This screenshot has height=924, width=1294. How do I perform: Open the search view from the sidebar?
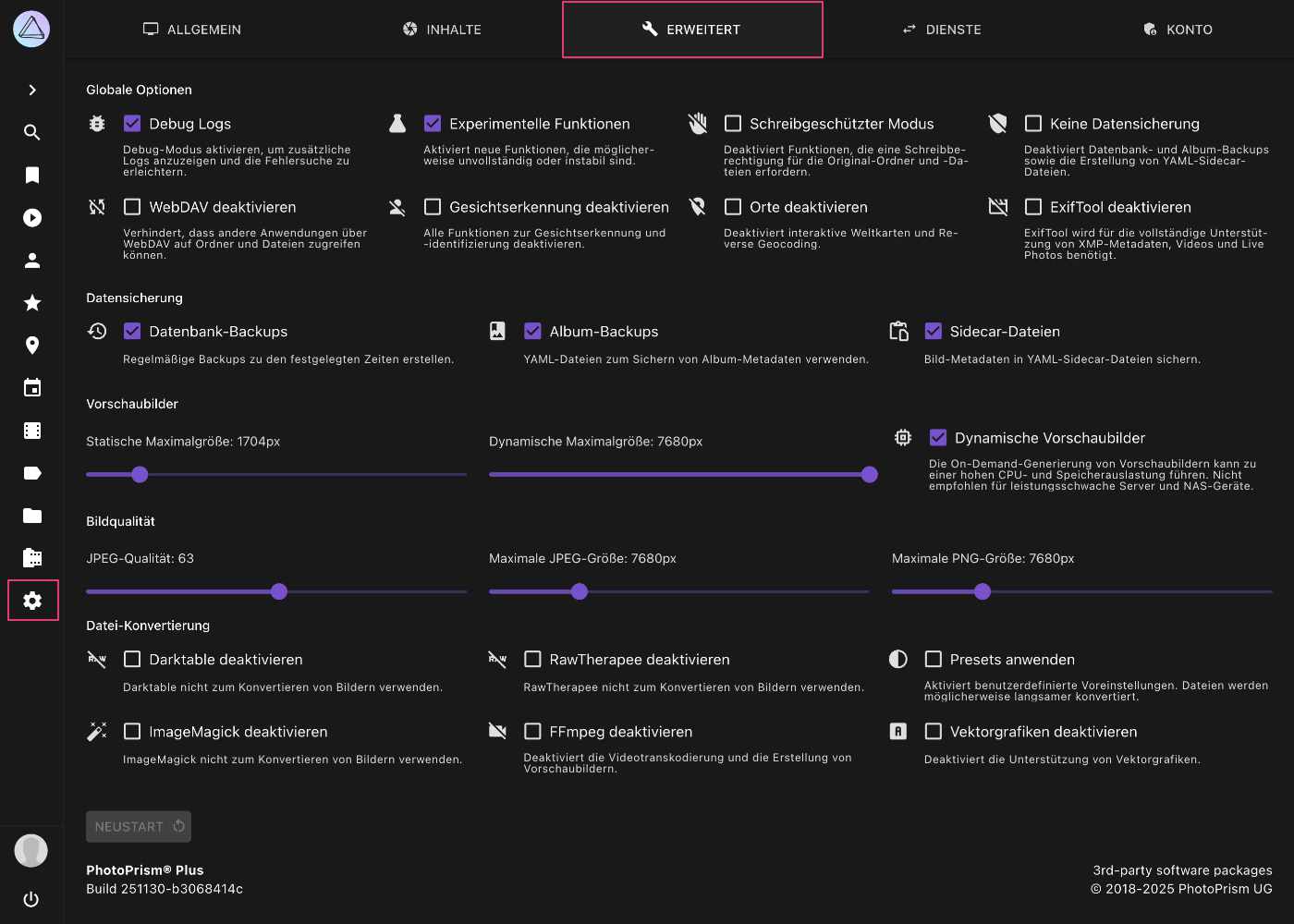pos(31,132)
